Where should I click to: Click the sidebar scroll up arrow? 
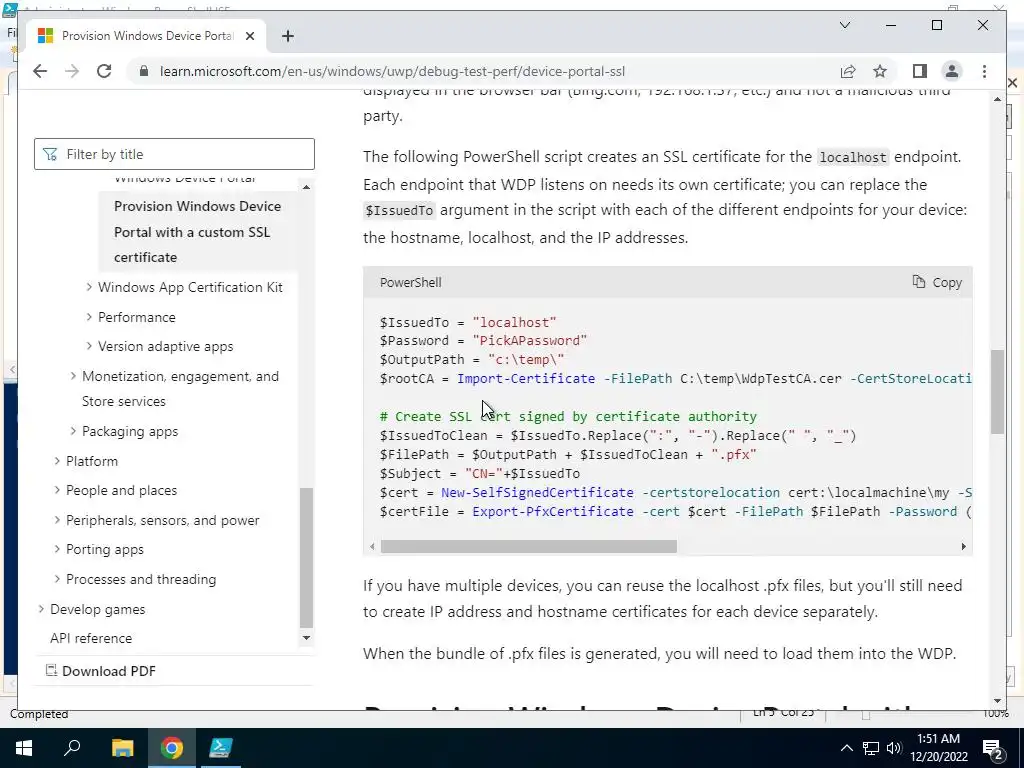tap(306, 187)
